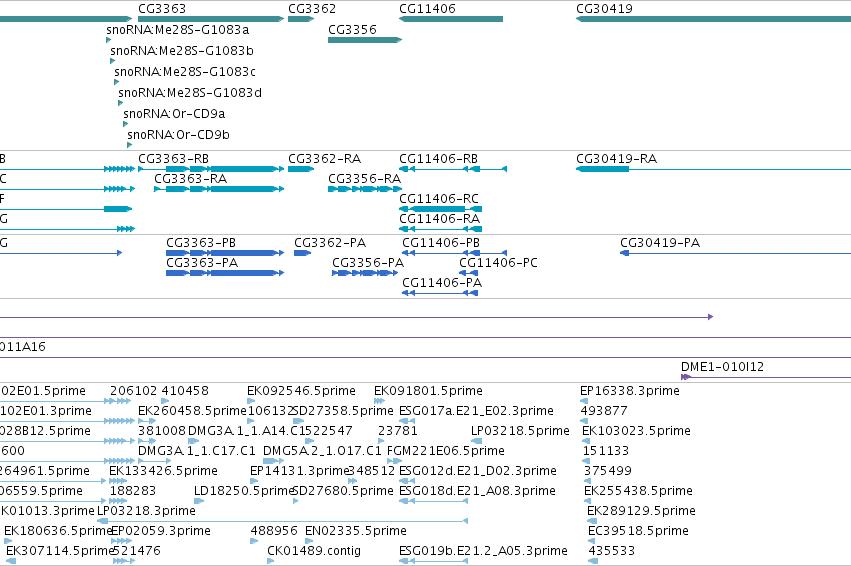Click the CG11406-RA transcript label
The height and width of the screenshot is (566, 851).
(440, 219)
